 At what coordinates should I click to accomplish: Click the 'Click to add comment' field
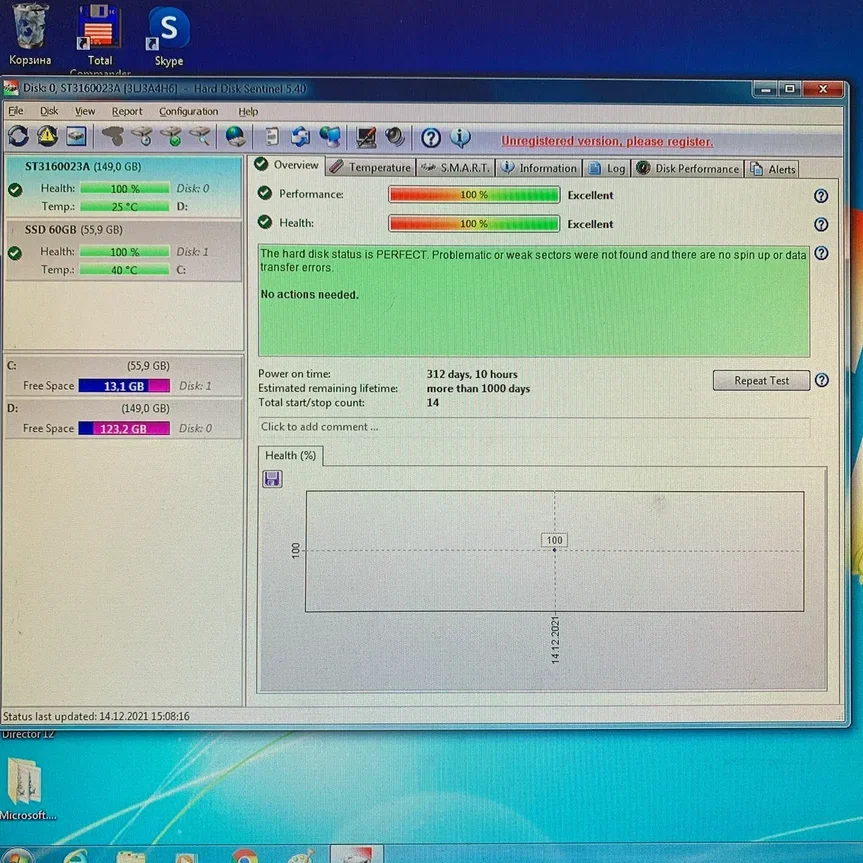pos(534,427)
